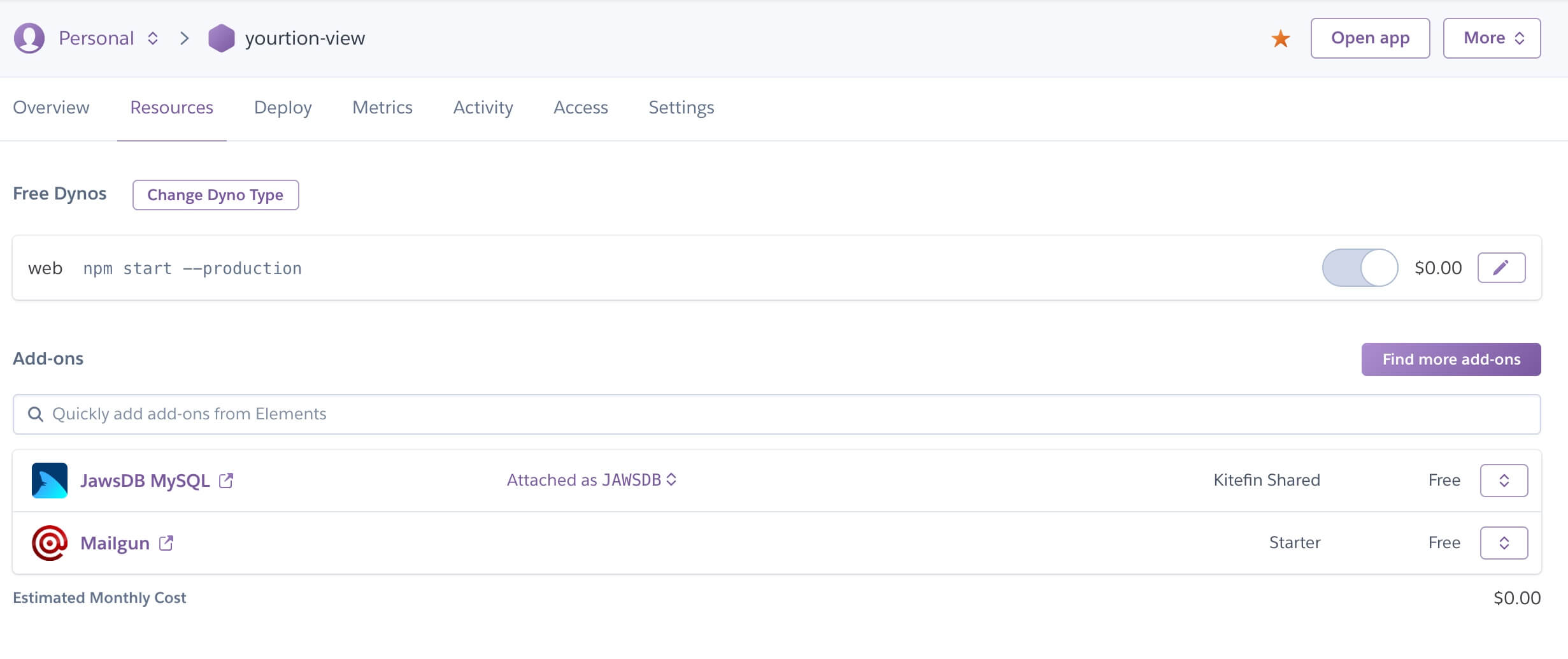The width and height of the screenshot is (1568, 659).
Task: Expand the Attached as JAWSDB dropdown
Action: pyautogui.click(x=591, y=480)
